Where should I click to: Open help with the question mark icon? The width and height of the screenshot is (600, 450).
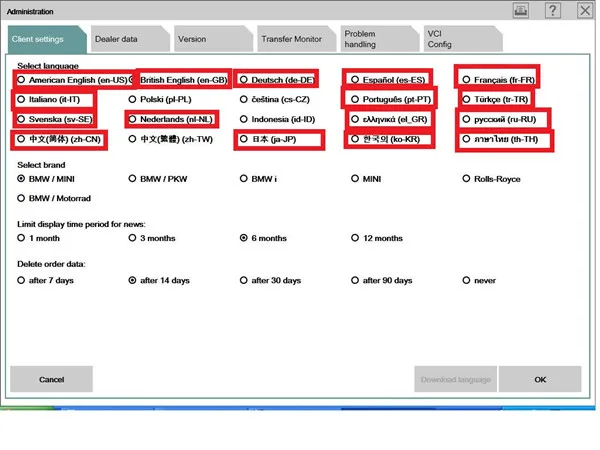click(553, 10)
